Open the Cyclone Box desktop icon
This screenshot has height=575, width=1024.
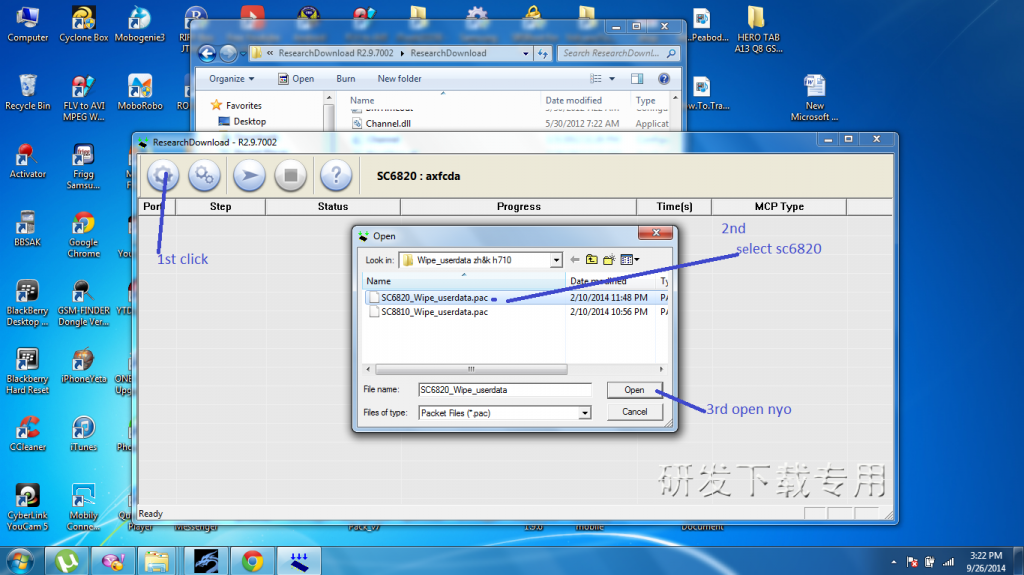coord(84,25)
